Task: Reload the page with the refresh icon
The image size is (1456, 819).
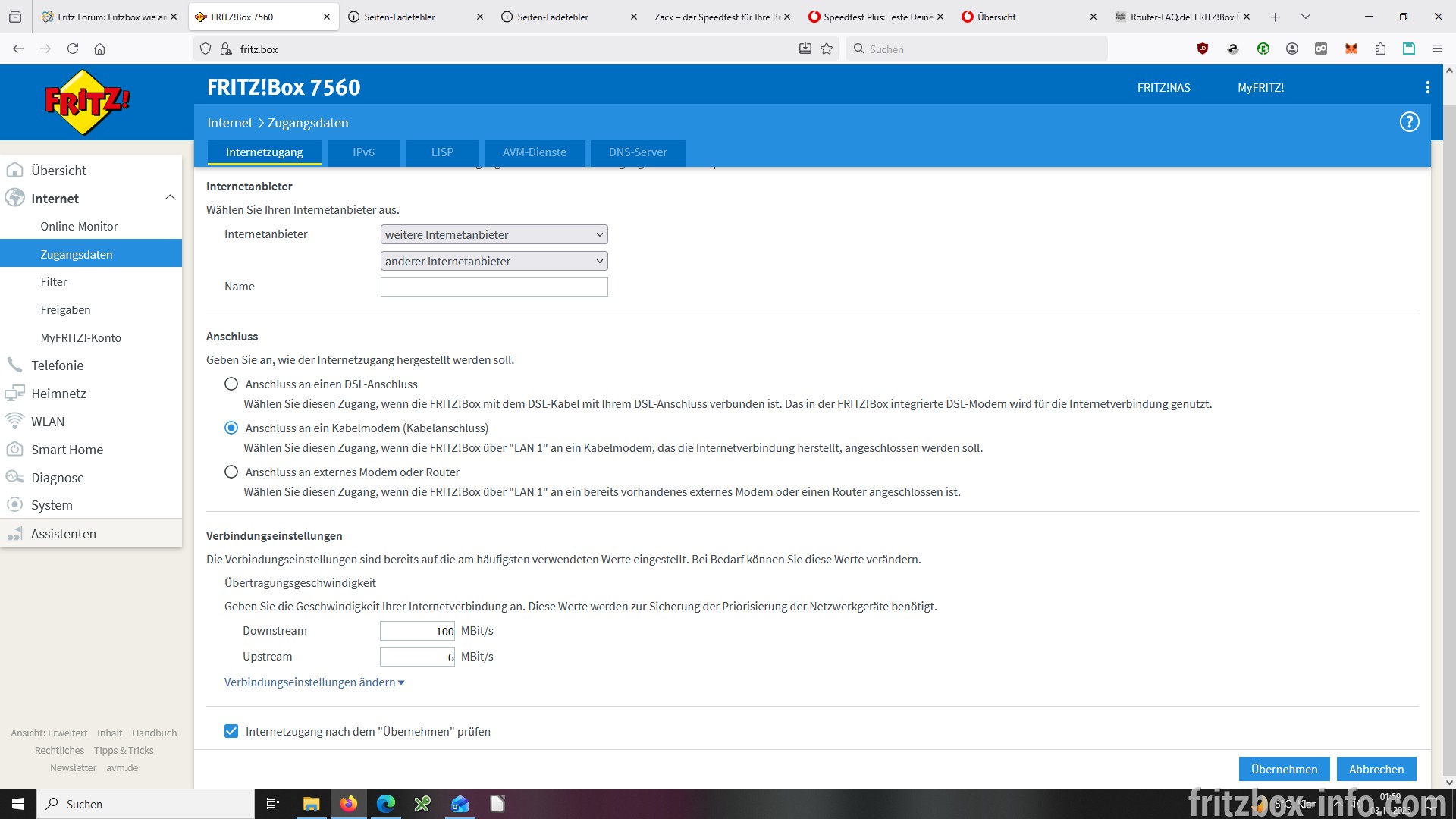Action: coord(73,49)
